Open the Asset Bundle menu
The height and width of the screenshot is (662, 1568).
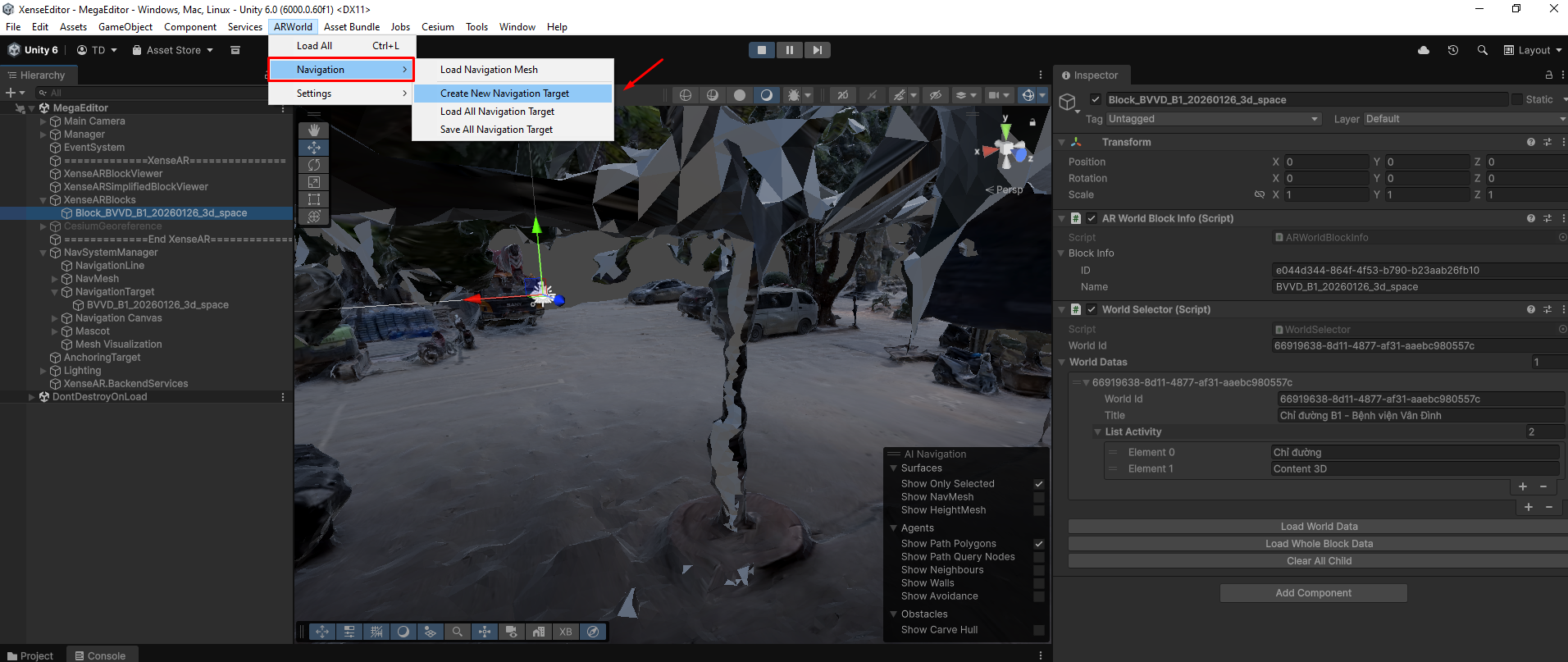coord(351,27)
